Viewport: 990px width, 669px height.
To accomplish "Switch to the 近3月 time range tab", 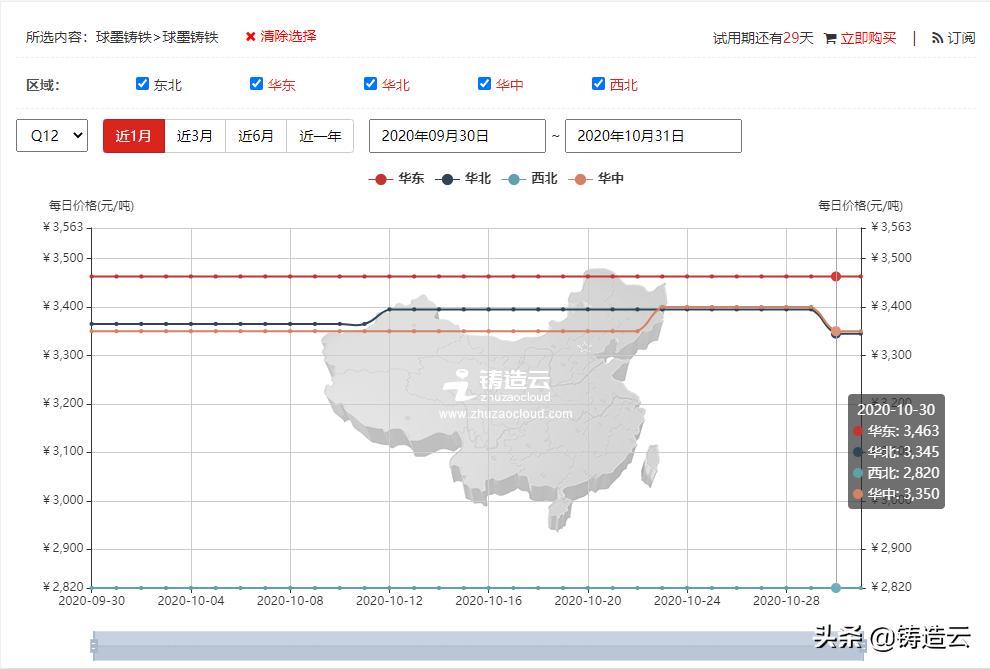I will [x=195, y=136].
